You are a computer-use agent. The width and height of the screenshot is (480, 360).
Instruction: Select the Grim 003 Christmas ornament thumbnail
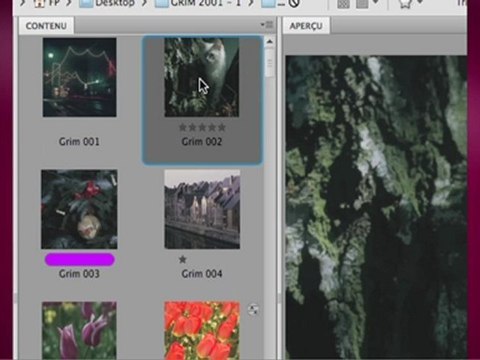(79, 209)
